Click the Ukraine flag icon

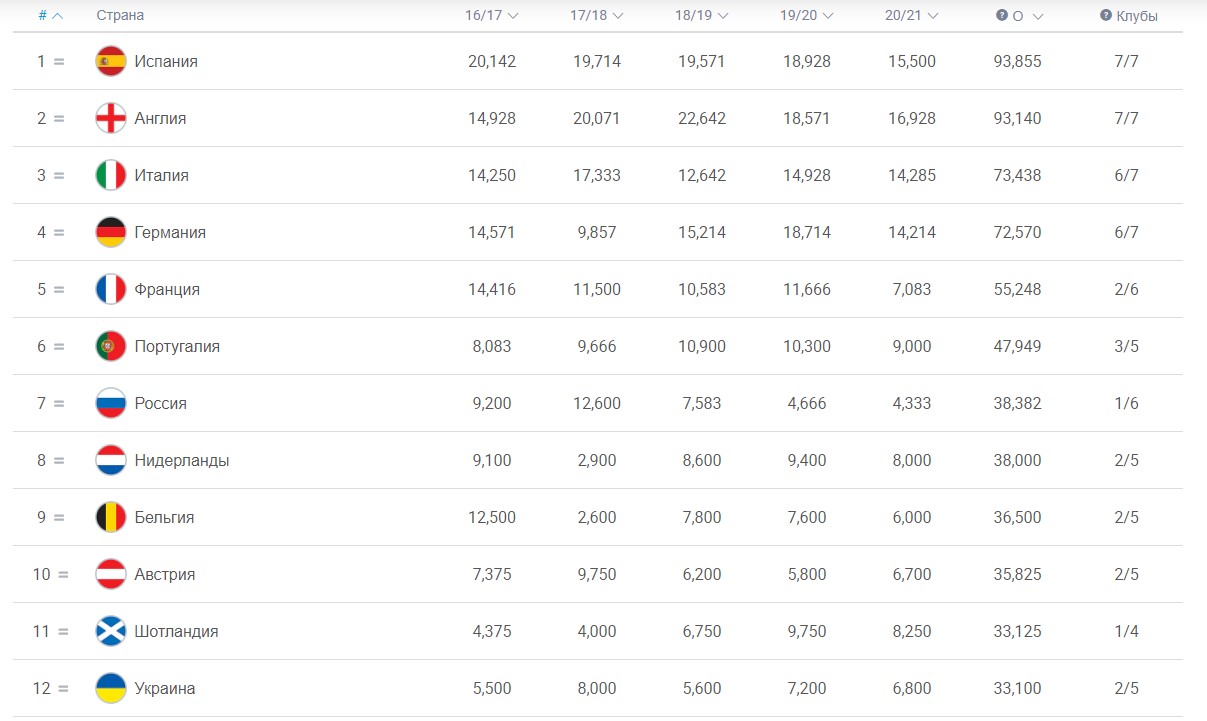110,688
